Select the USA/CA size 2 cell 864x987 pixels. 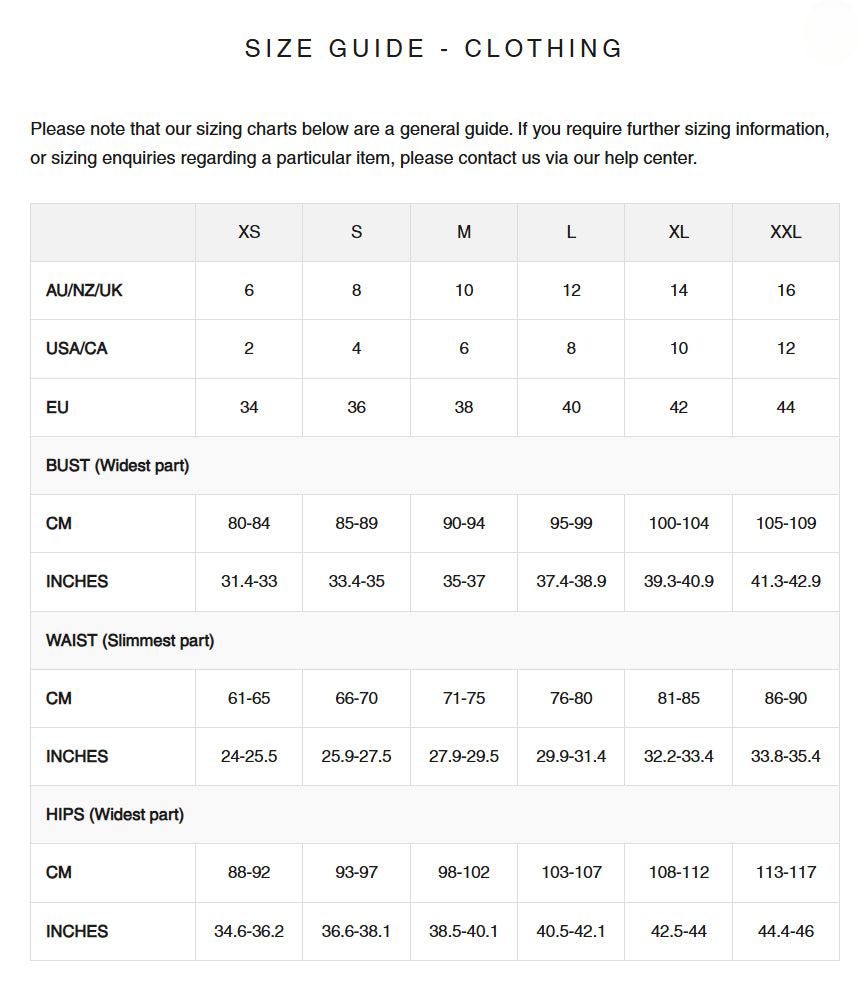point(249,349)
